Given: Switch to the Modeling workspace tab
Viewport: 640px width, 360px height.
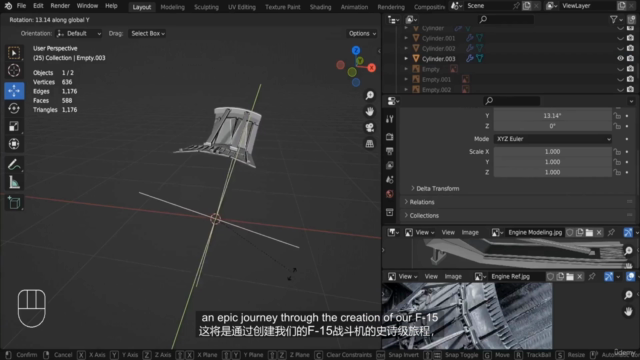Looking at the screenshot, I should [x=172, y=7].
